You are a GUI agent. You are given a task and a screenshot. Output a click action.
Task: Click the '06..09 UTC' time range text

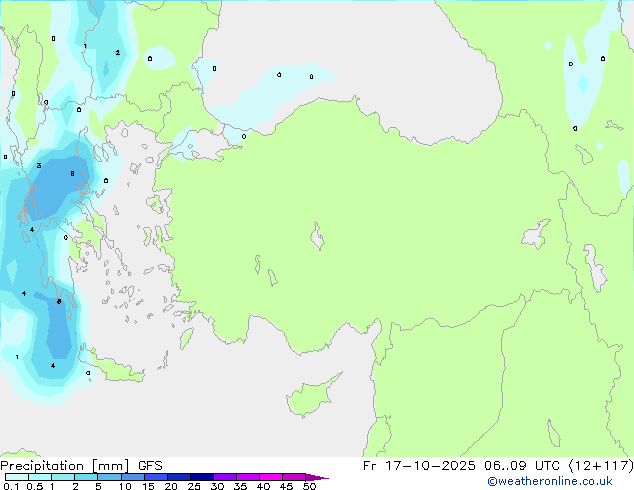[522, 466]
